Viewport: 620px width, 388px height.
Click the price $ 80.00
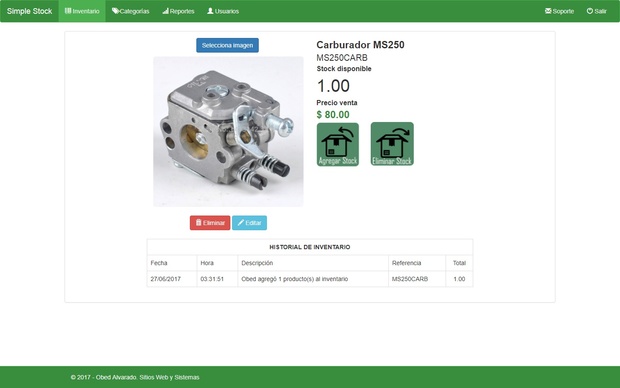(333, 115)
